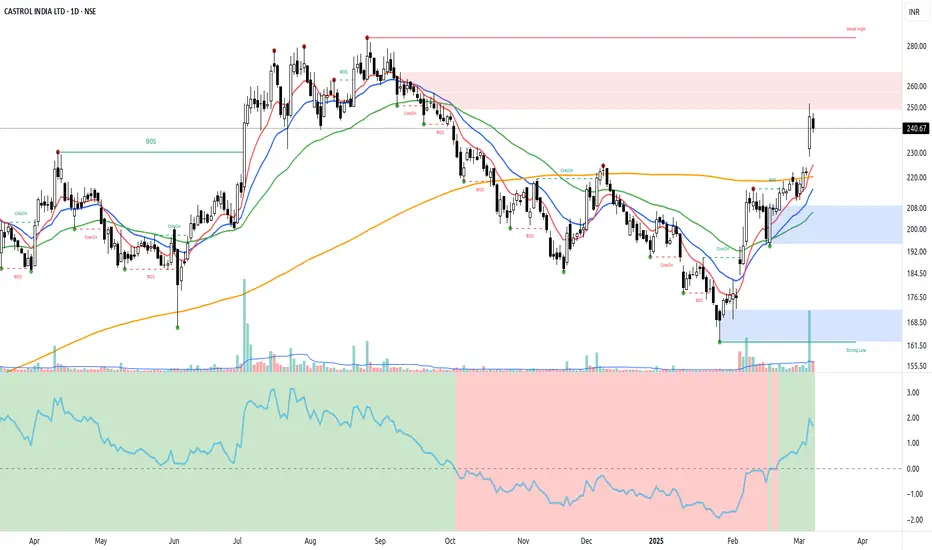Click the 250.00 price axis label

pos(917,108)
